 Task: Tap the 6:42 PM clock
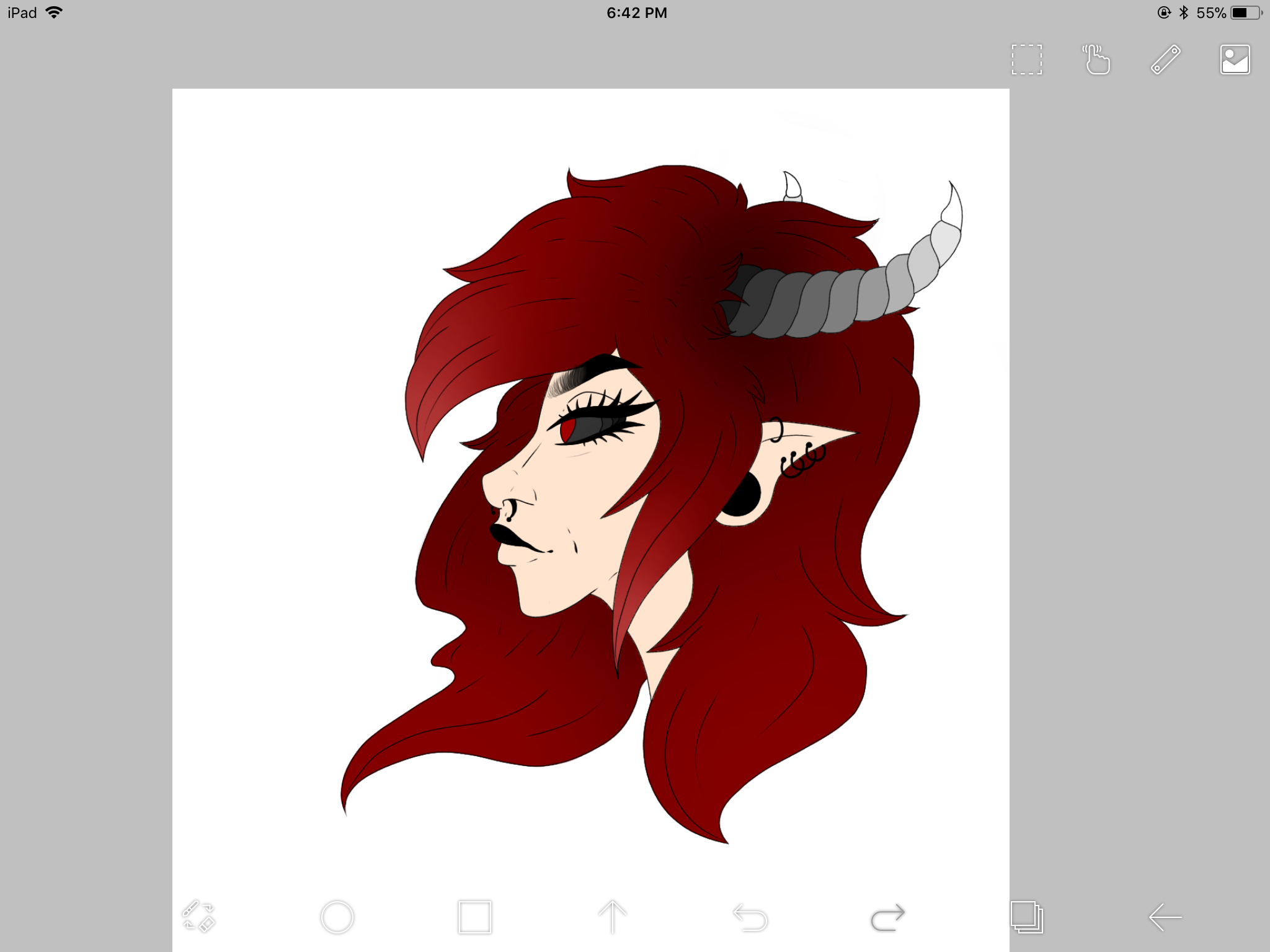(637, 13)
